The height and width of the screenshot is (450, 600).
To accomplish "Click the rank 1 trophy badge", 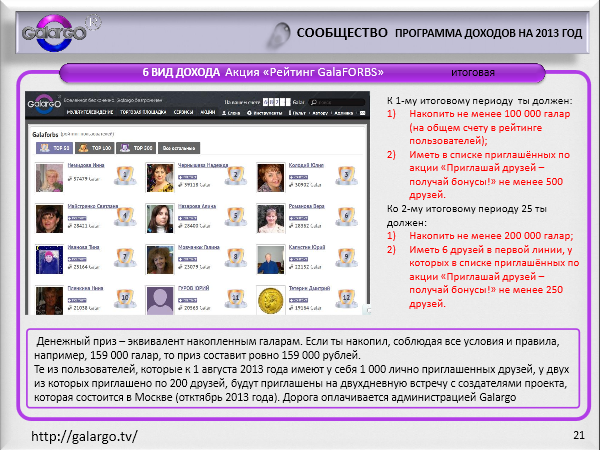I will coord(125,176).
